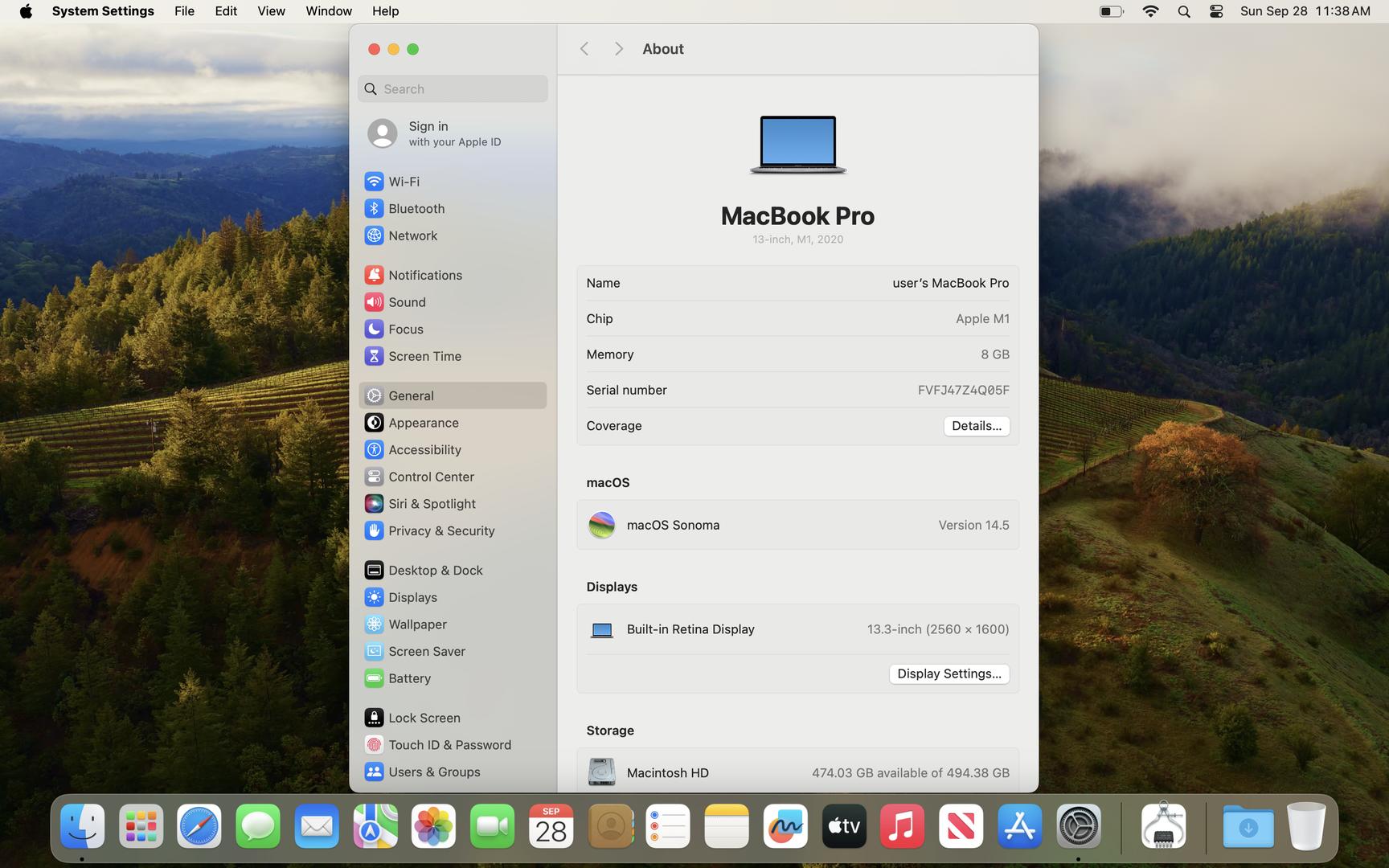Image resolution: width=1389 pixels, height=868 pixels.
Task: Open Trash in the Dock
Action: (x=1306, y=826)
